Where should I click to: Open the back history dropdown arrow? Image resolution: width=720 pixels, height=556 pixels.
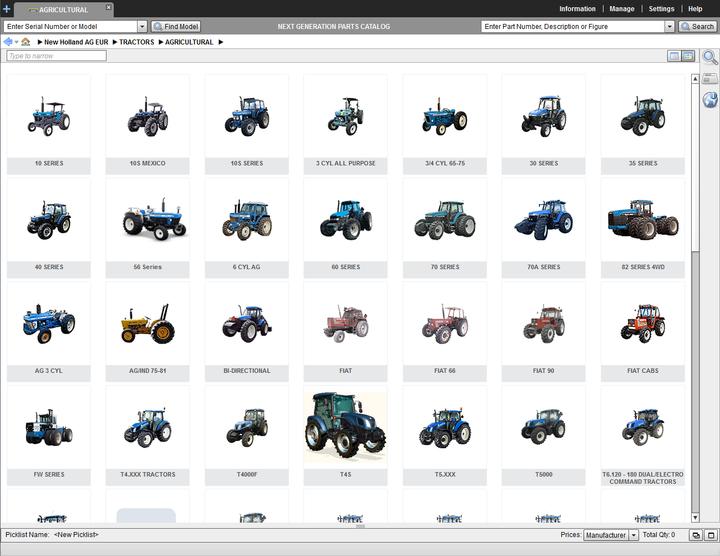[16, 42]
